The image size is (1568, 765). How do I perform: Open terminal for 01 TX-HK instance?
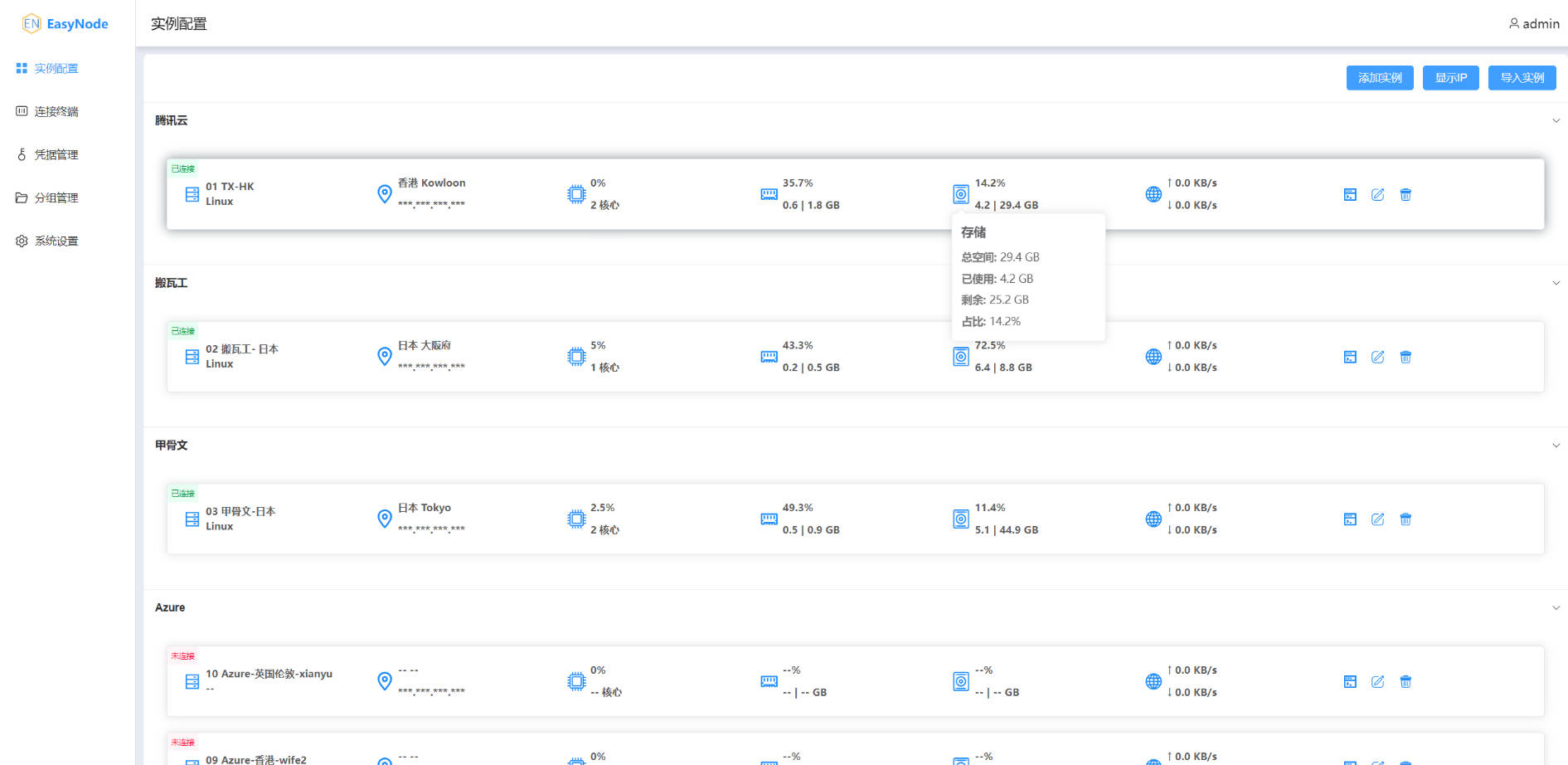[x=1350, y=195]
